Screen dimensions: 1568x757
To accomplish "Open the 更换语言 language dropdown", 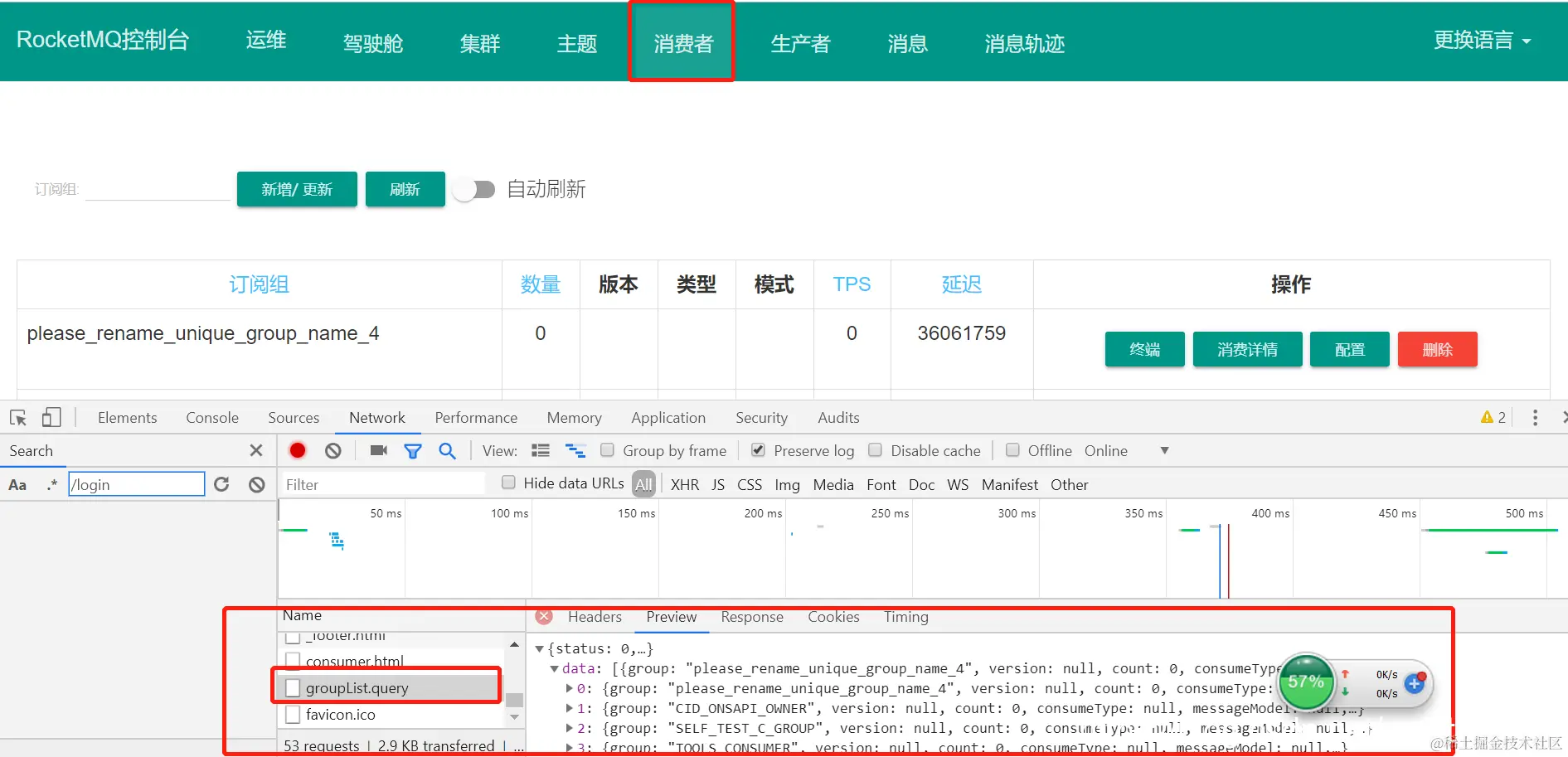I will pos(1483,40).
